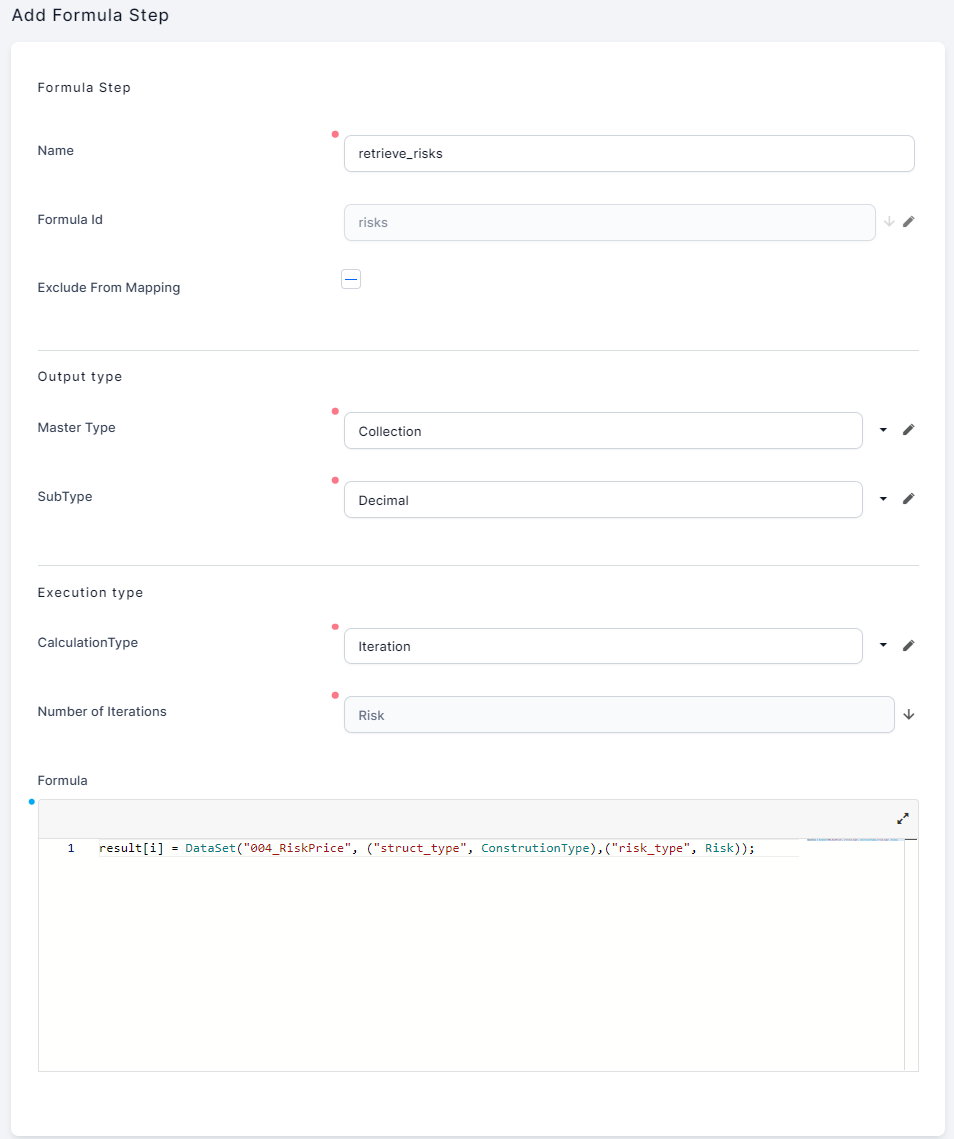Click the formula editor minimap at top right
Screen dimensions: 954x1139
[853, 841]
